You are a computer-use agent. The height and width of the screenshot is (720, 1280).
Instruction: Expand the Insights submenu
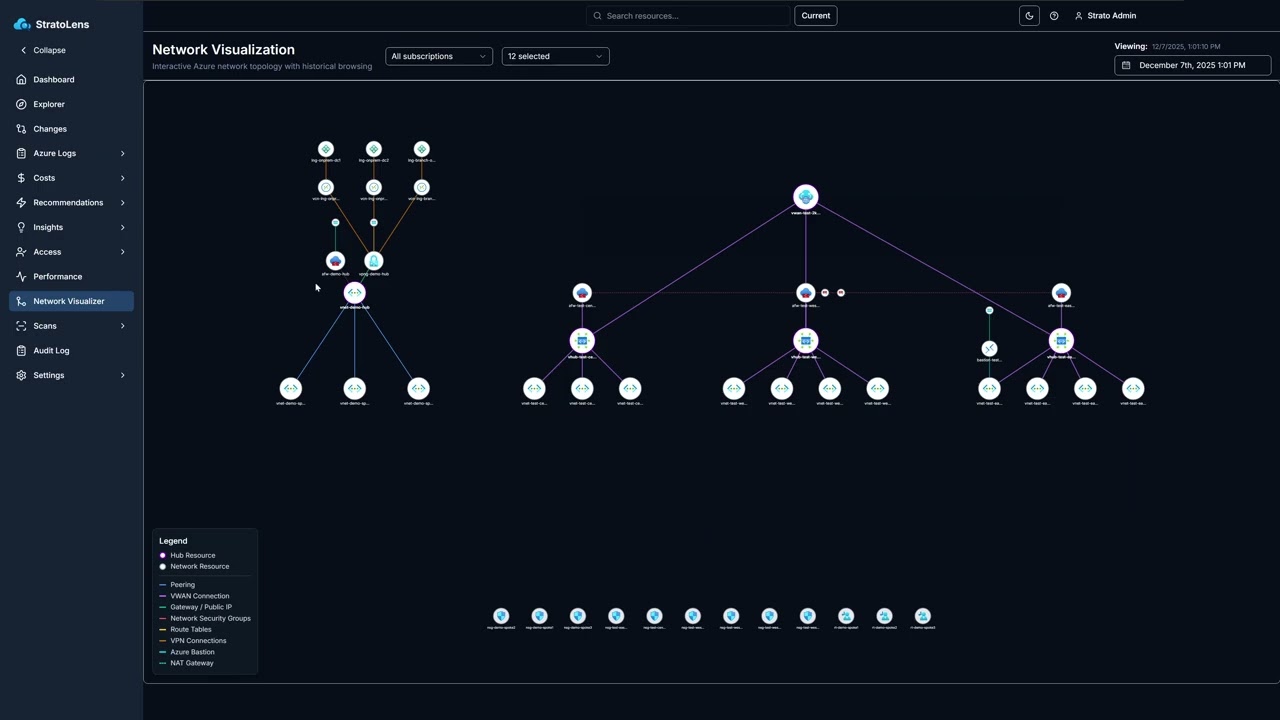coord(70,227)
